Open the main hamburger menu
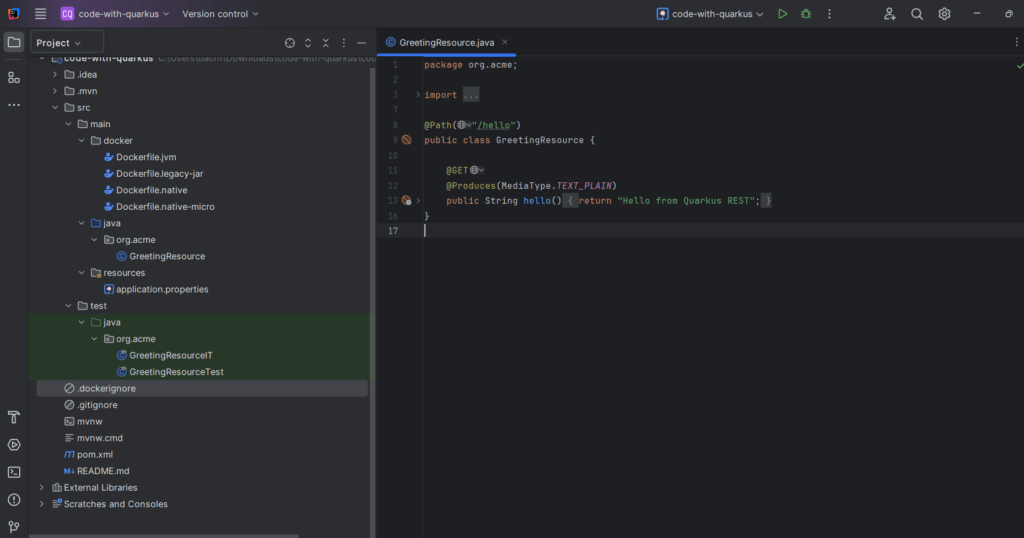Screen dimensions: 1024x538 tap(40, 14)
